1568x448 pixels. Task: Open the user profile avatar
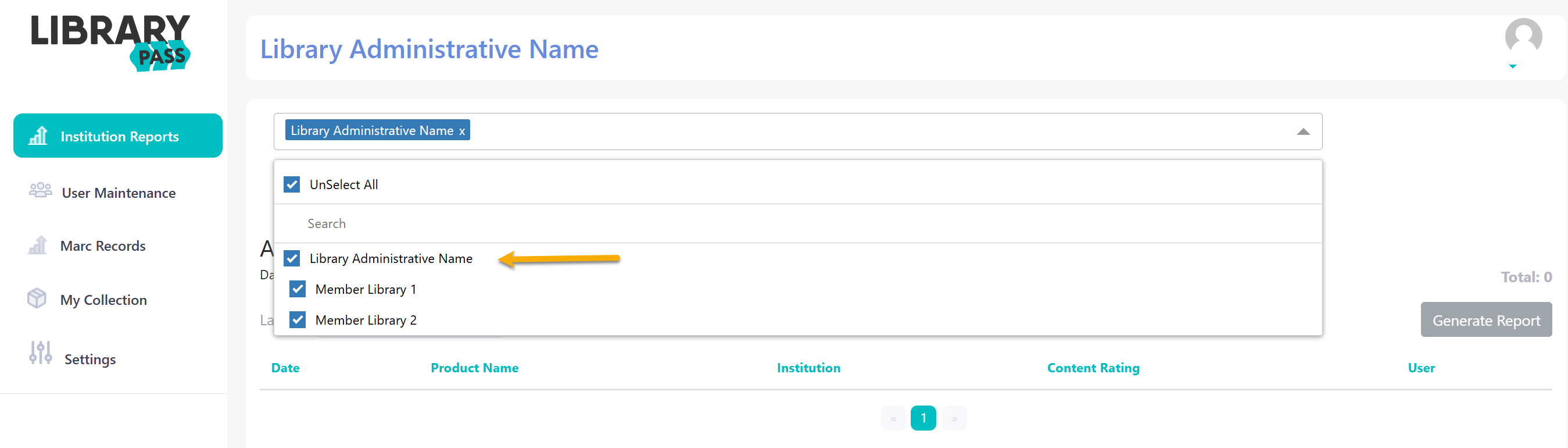(x=1523, y=37)
